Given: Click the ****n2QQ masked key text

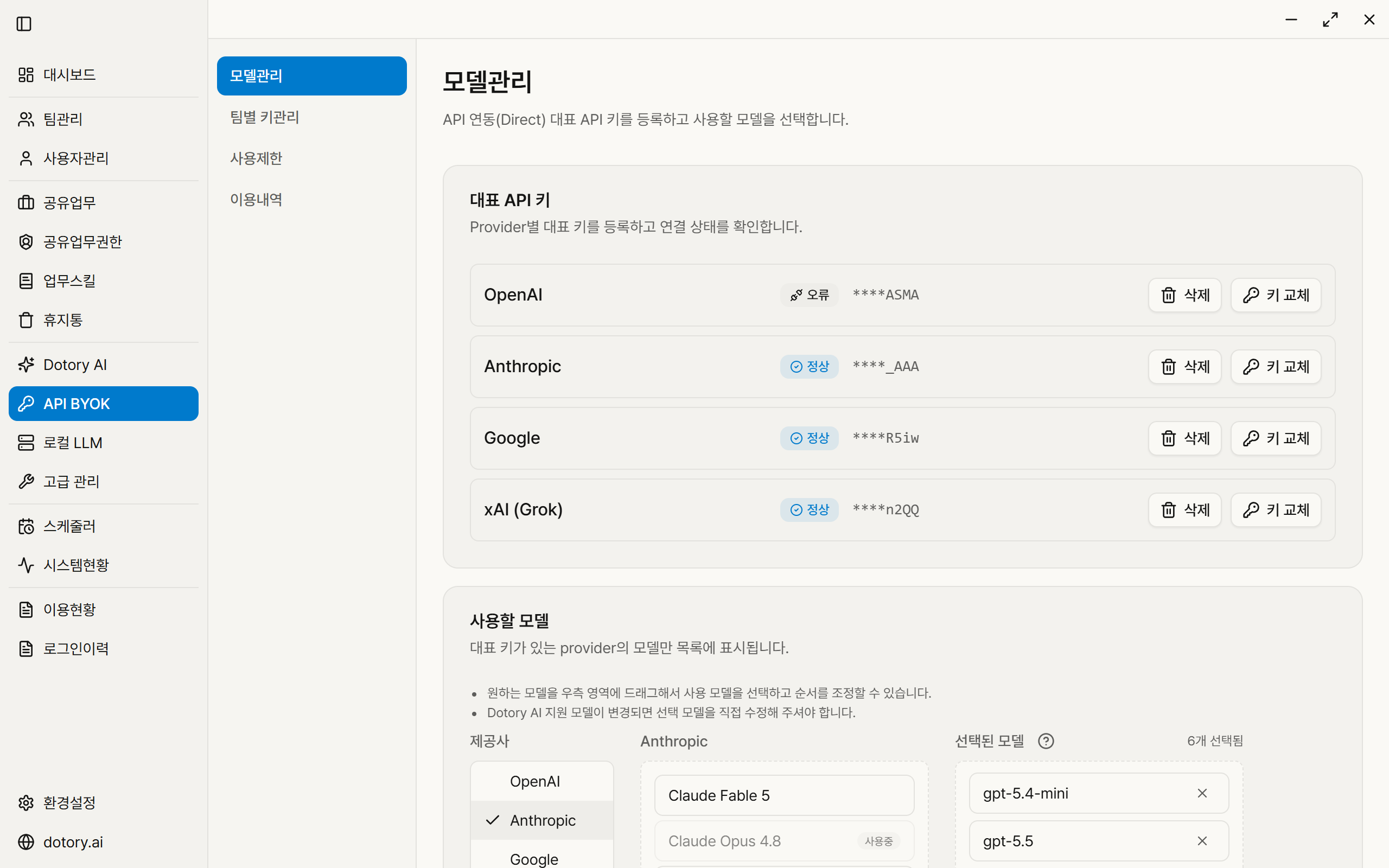Looking at the screenshot, I should pyautogui.click(x=885, y=510).
